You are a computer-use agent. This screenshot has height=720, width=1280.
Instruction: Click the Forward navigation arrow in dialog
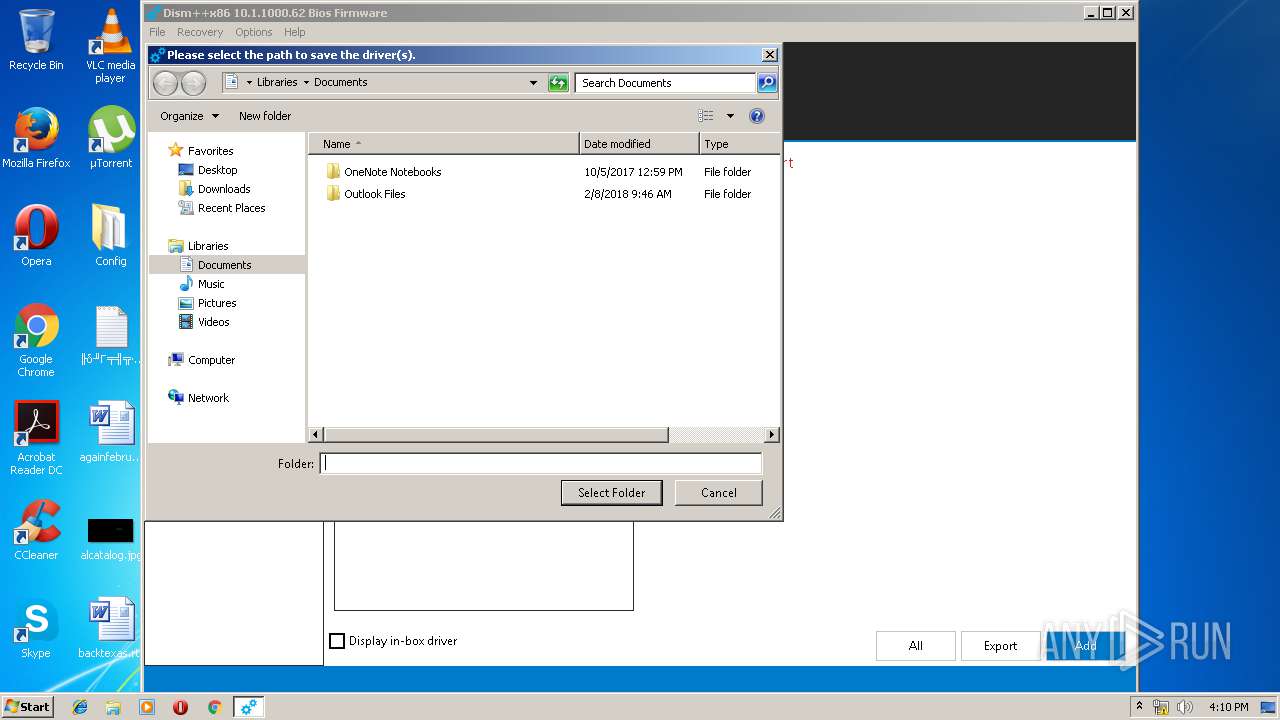pyautogui.click(x=193, y=83)
